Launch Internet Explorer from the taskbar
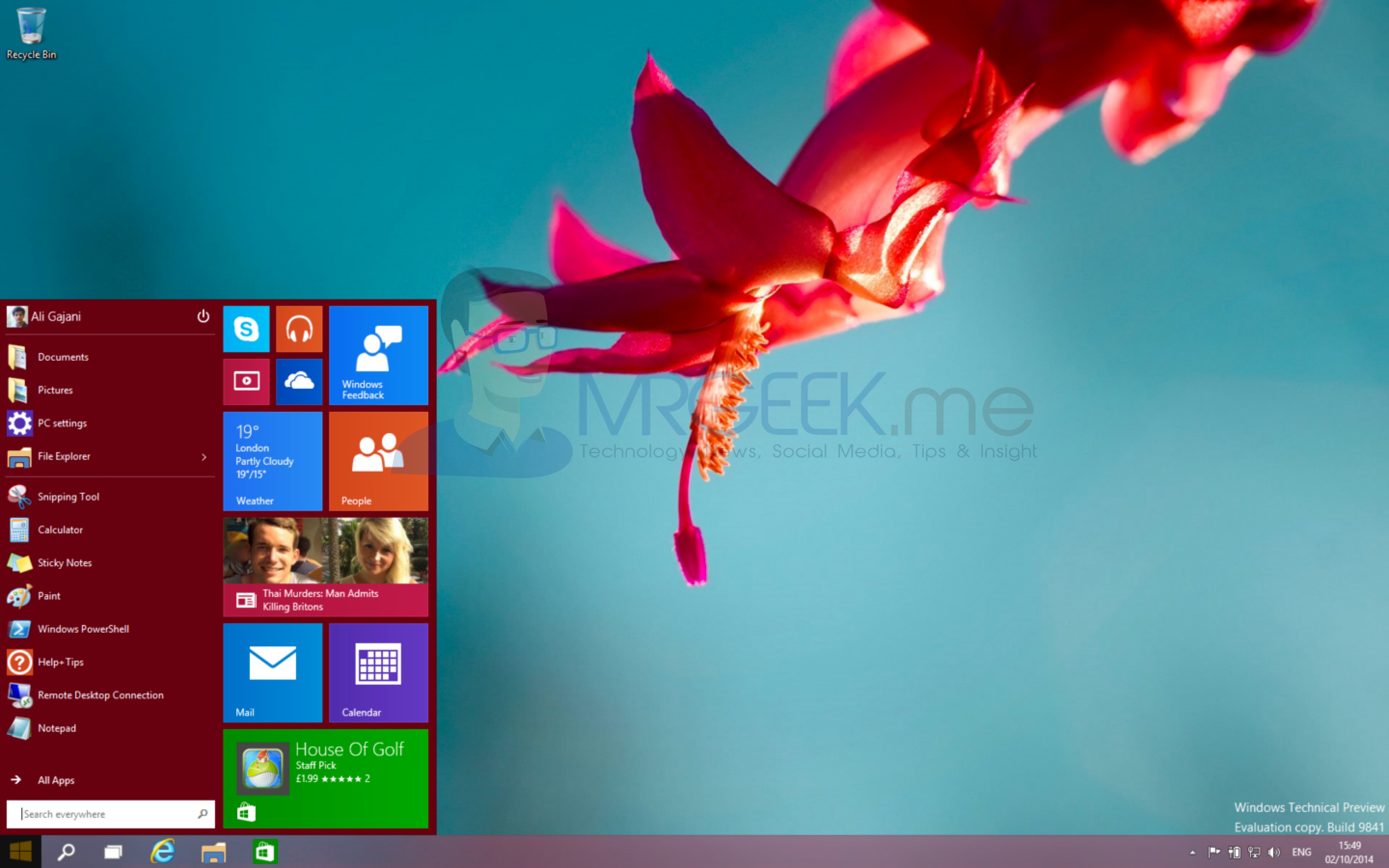This screenshot has height=868, width=1389. pos(163,852)
